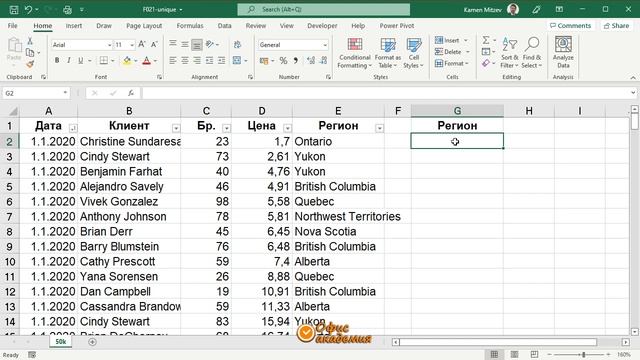Open the Arial font name dropdown

click(109, 45)
